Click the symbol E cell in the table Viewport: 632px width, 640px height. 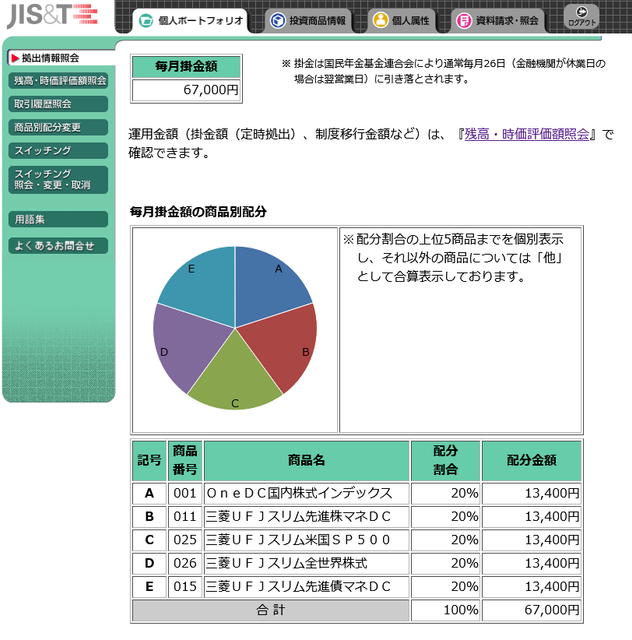point(149,587)
